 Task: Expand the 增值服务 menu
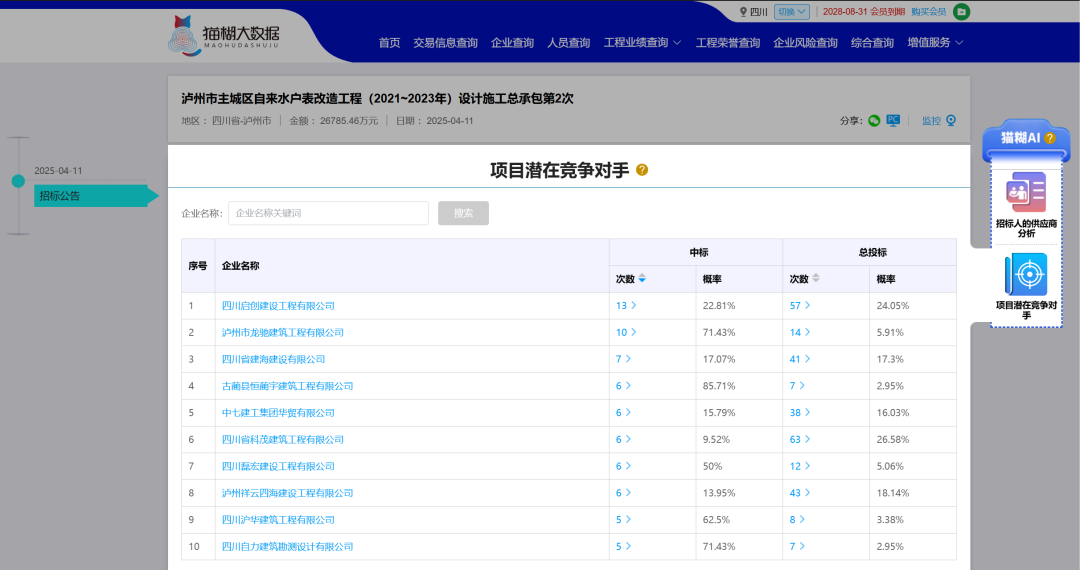[x=935, y=43]
